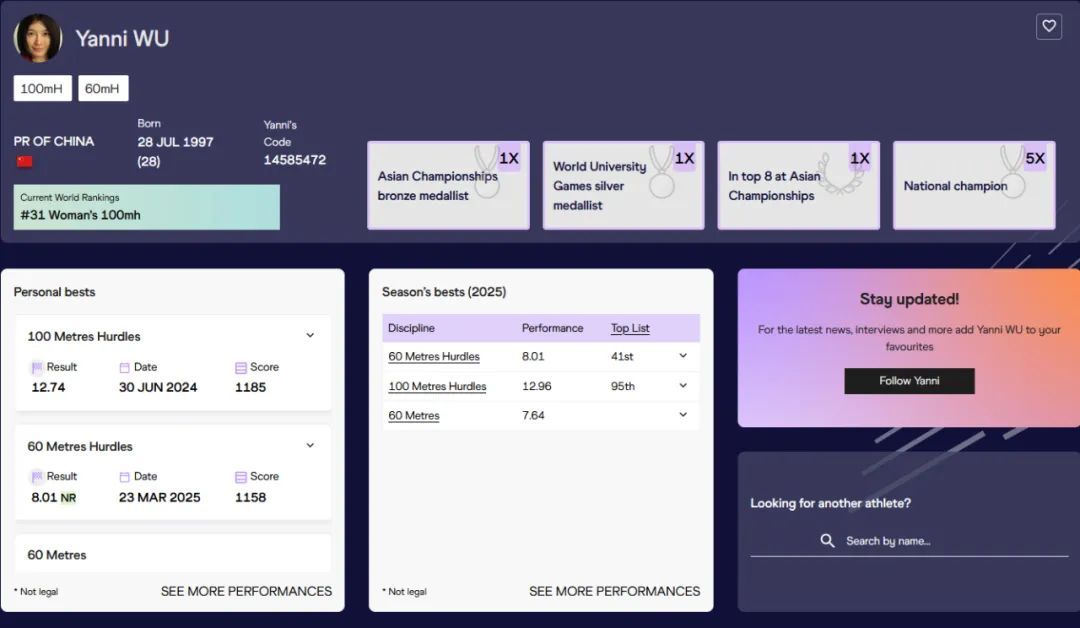
Task: Click the athlete profile photo
Action: tap(38, 38)
